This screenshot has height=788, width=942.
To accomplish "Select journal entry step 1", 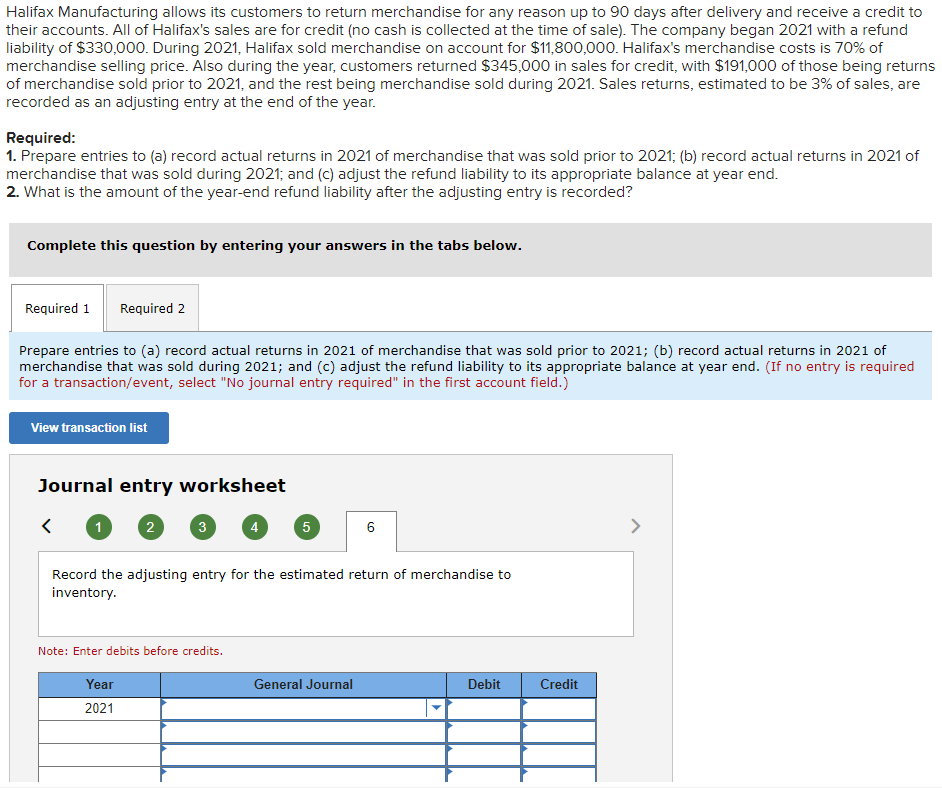I will tap(99, 527).
